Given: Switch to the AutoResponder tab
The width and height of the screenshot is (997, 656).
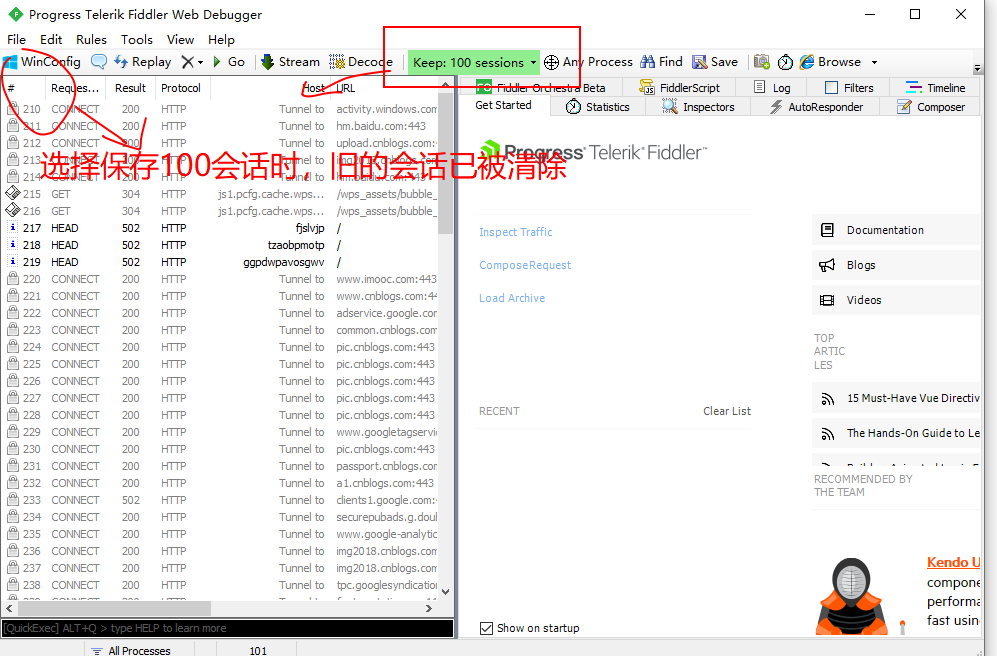Looking at the screenshot, I should 816,107.
